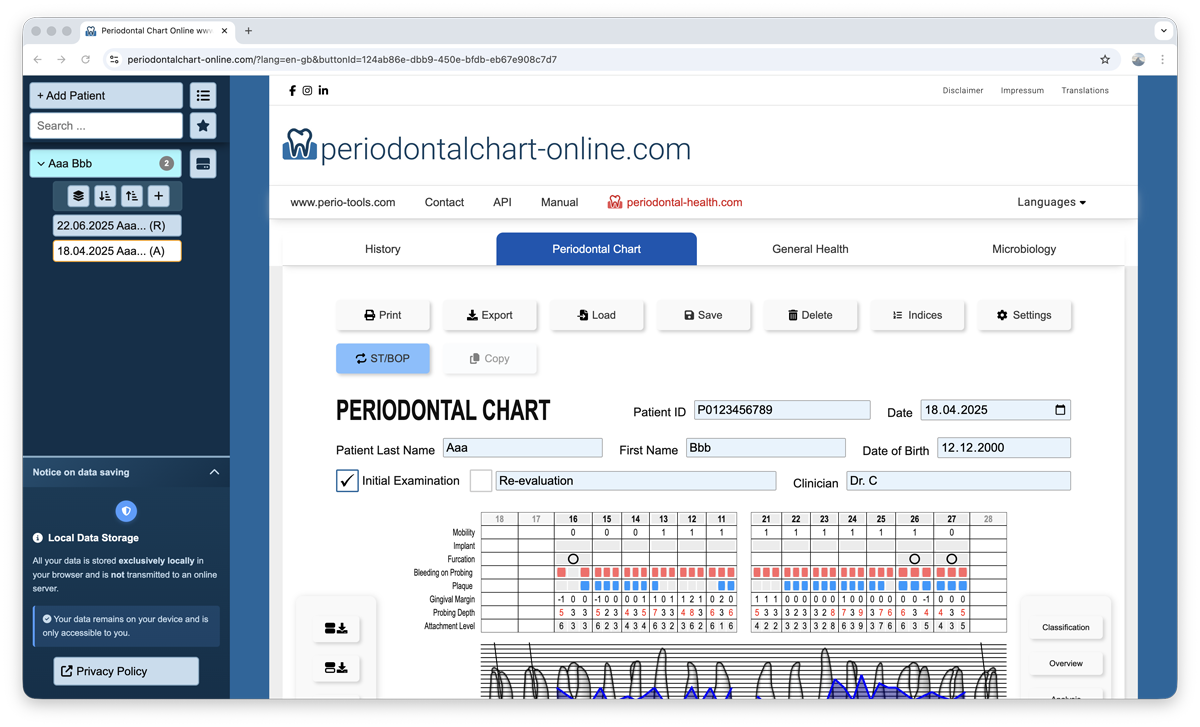Image resolution: width=1200 pixels, height=727 pixels.
Task: Click the star favorites icon
Action: pyautogui.click(x=203, y=126)
